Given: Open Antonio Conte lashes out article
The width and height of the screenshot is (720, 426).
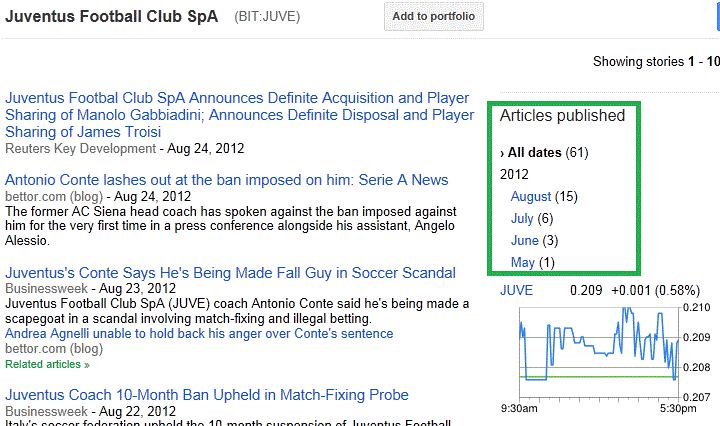Looking at the screenshot, I should pos(226,180).
